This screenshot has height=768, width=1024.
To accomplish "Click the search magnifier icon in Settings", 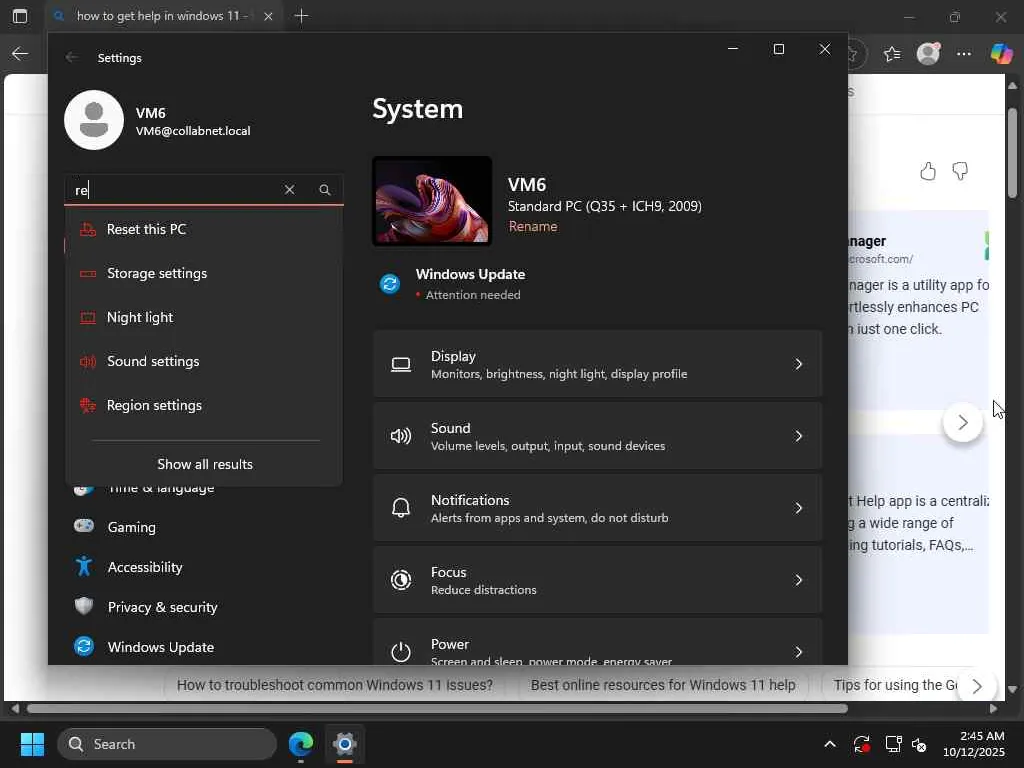I will (325, 190).
